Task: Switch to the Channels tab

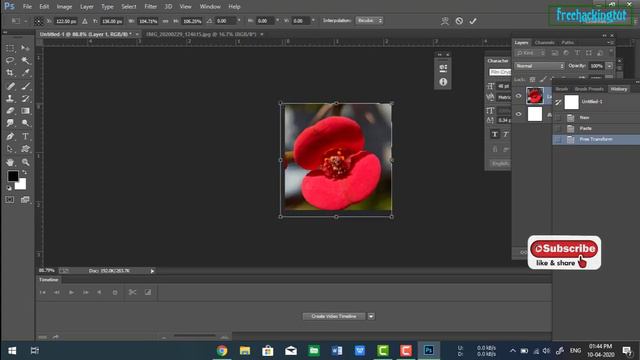Action: 544,42
